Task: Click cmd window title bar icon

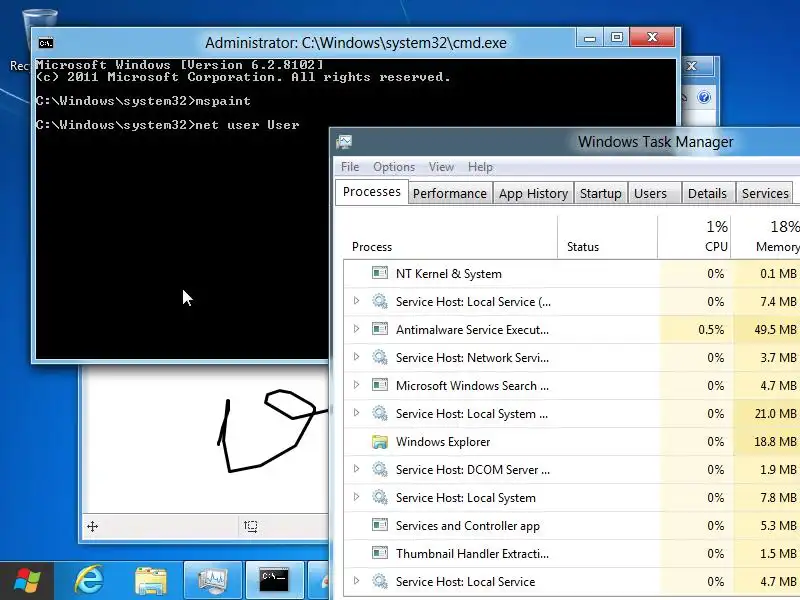Action: coord(46,43)
